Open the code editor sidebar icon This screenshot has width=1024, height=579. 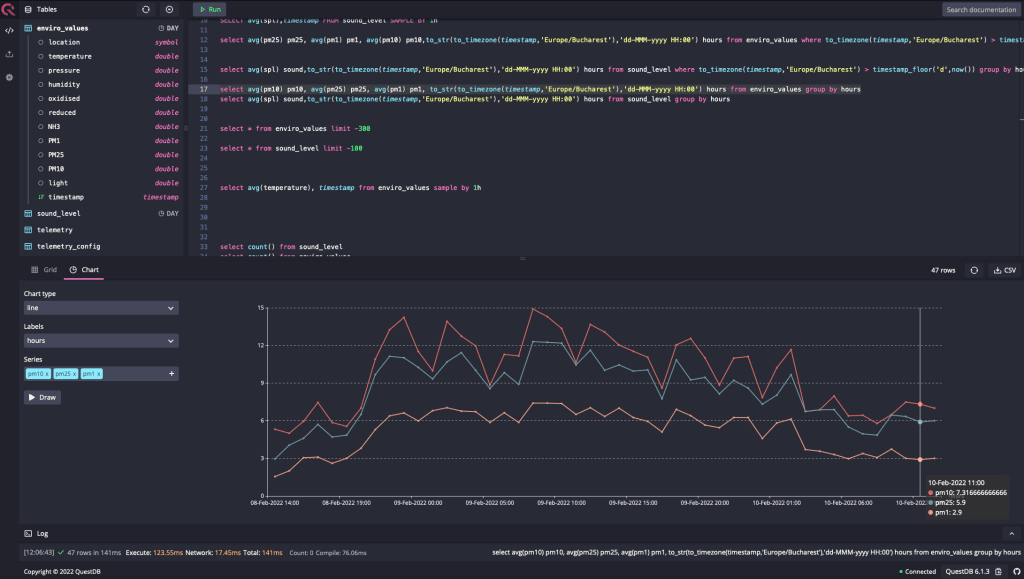9,30
